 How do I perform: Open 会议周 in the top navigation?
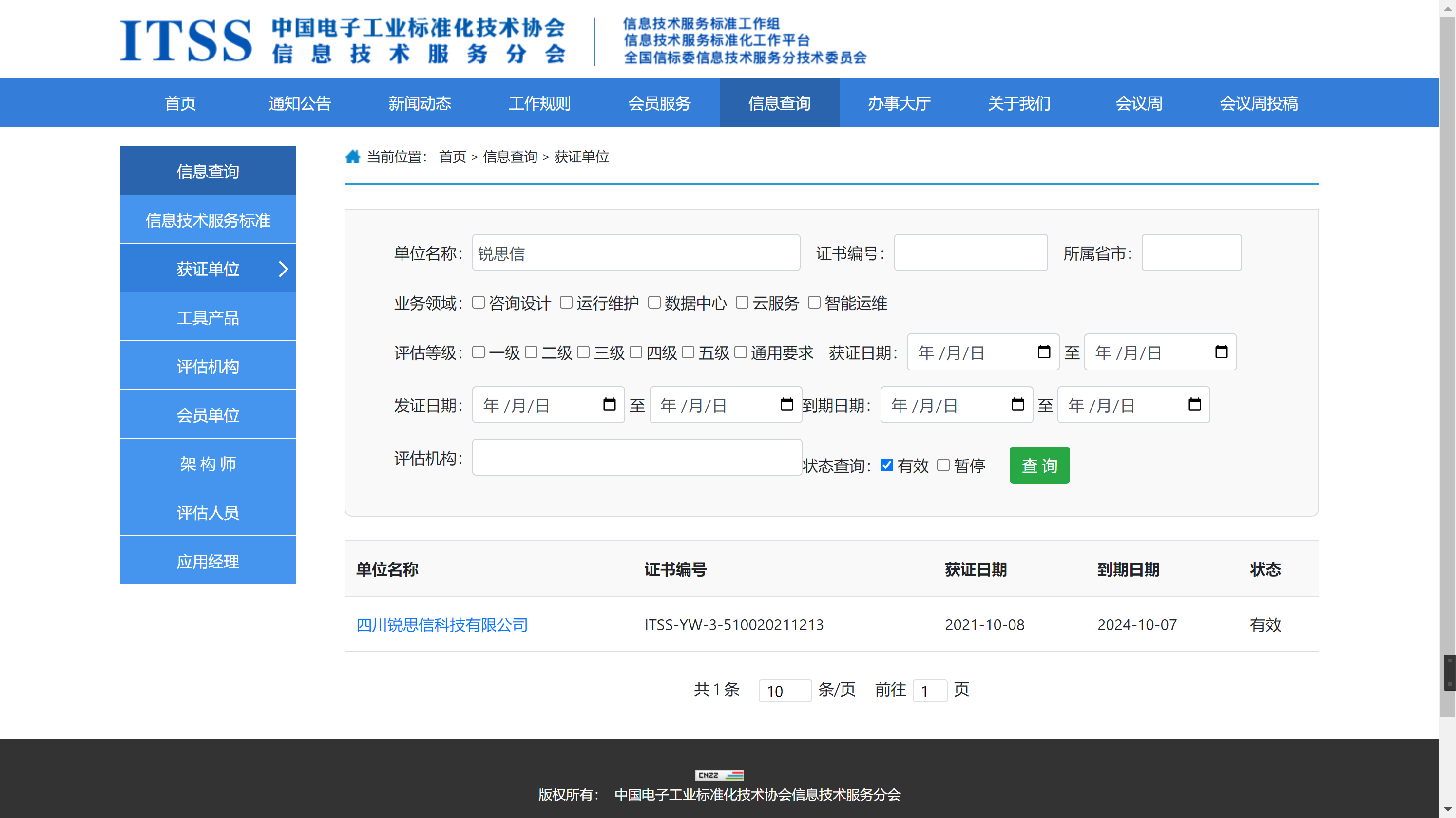click(1138, 103)
